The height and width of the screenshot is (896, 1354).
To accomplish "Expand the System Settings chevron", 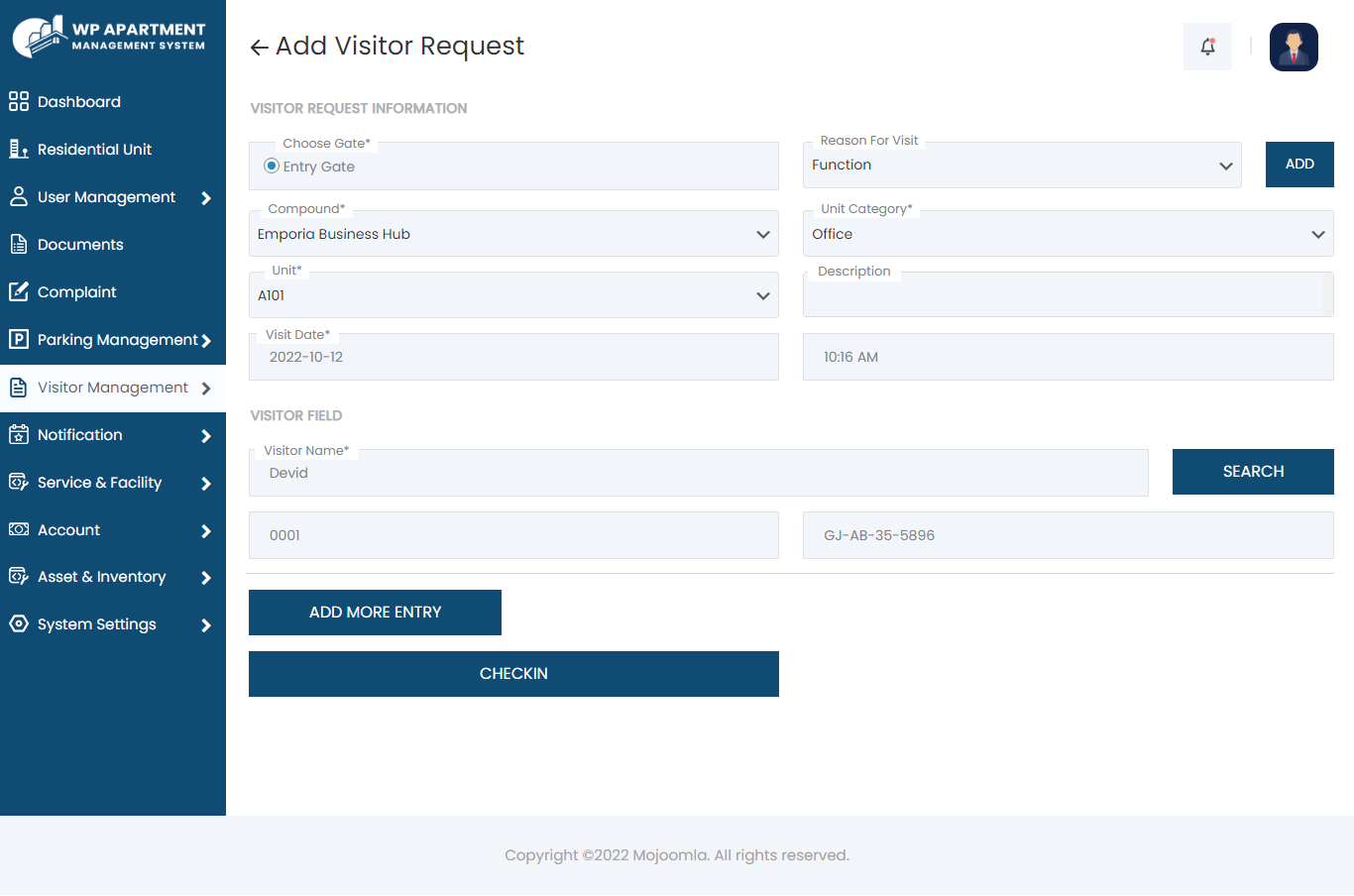I will point(206,625).
